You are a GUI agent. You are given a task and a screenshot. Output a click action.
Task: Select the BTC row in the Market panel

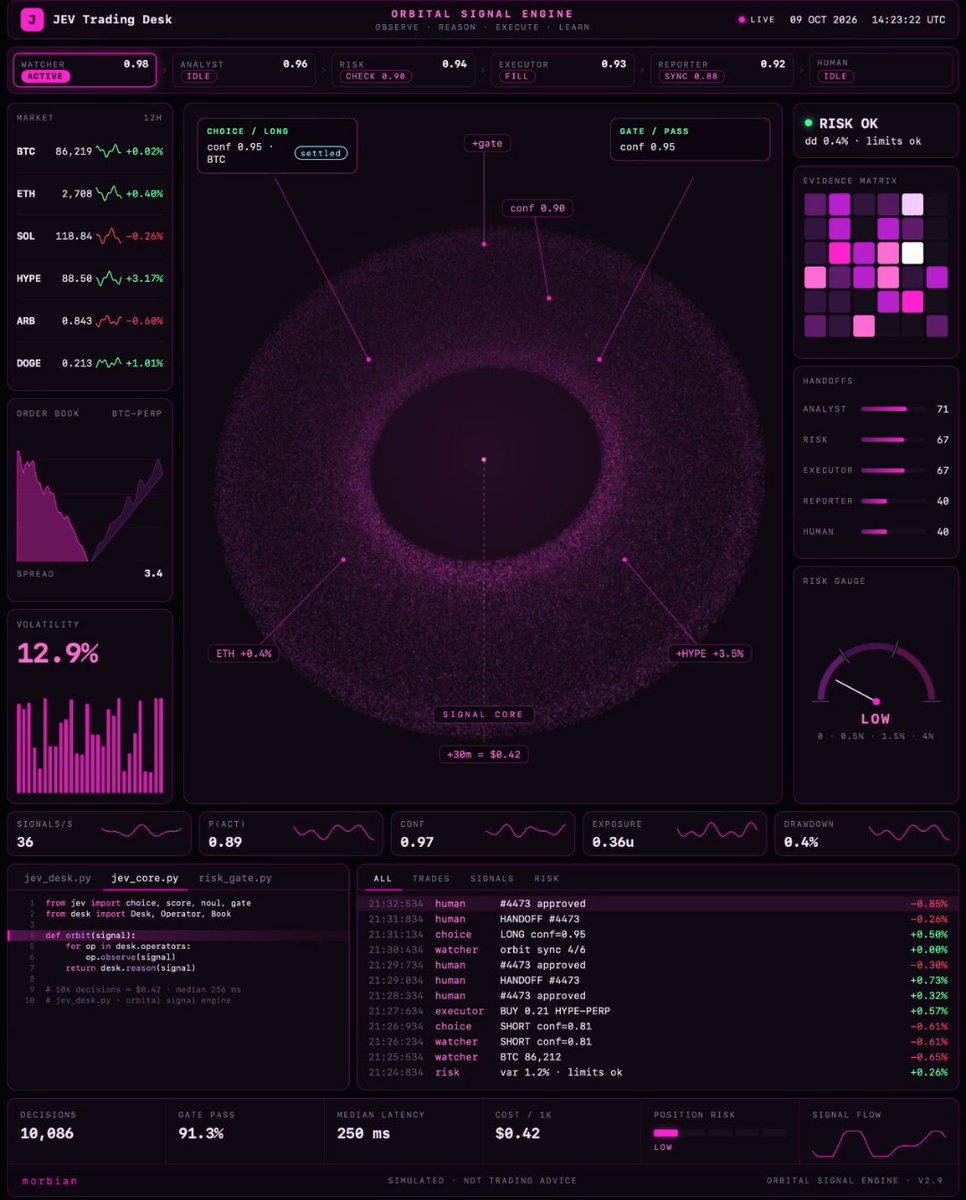89,151
